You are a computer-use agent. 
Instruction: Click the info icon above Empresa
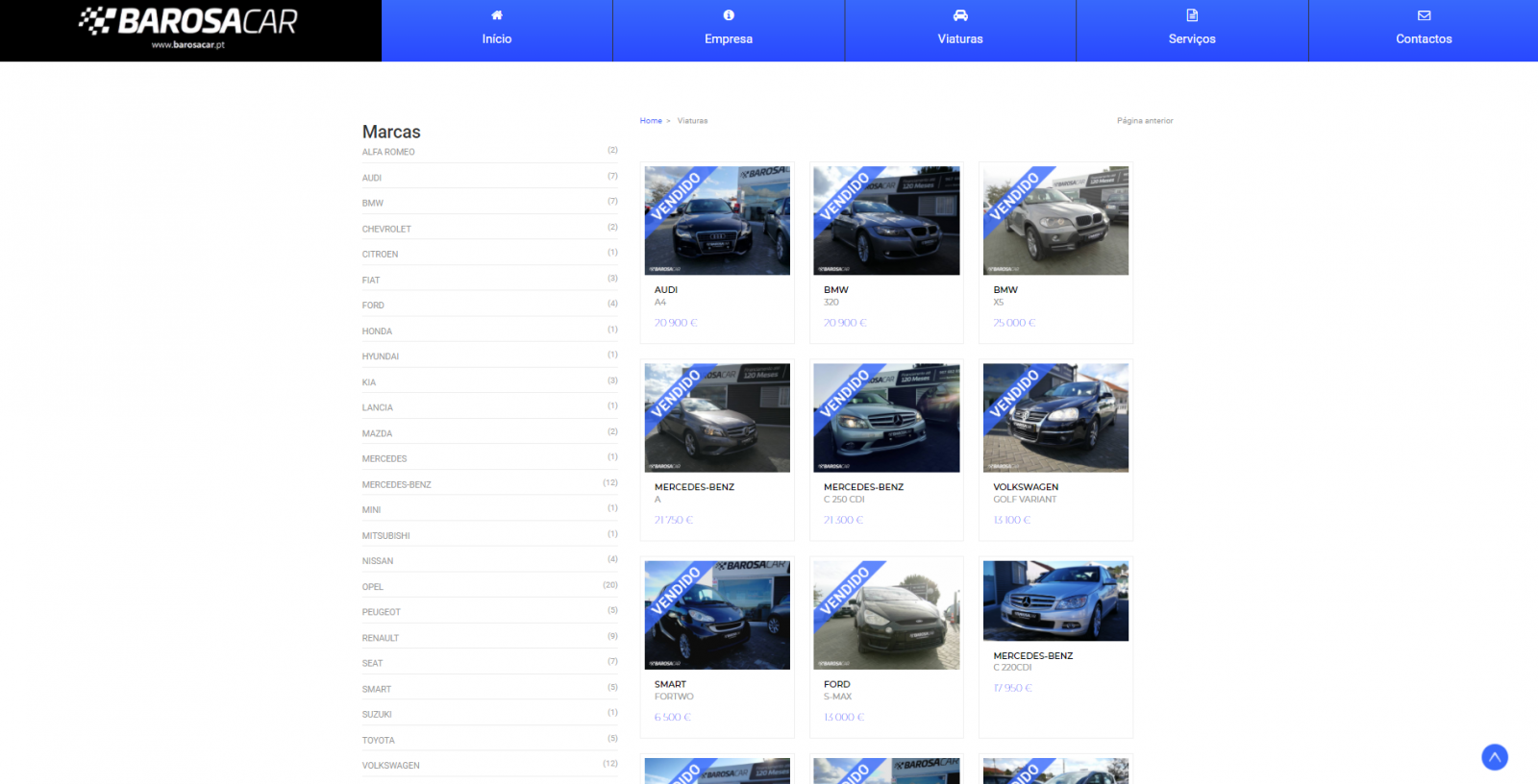729,15
